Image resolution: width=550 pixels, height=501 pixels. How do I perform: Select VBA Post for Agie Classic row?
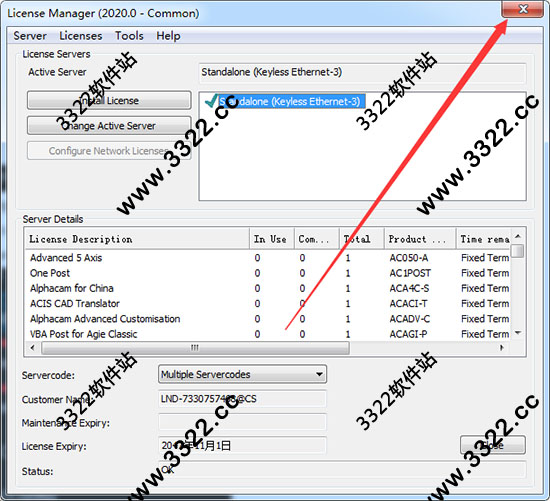(268, 334)
